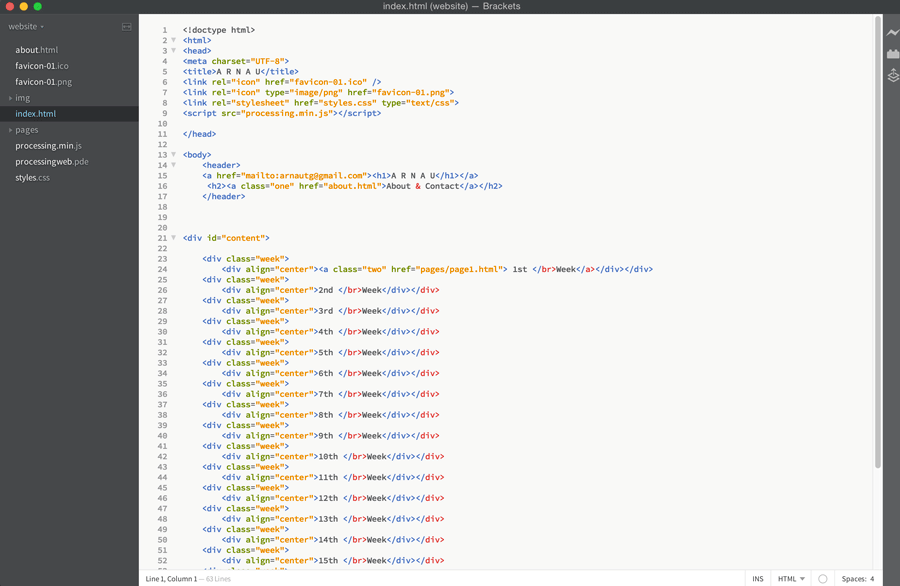The height and width of the screenshot is (586, 900).
Task: Open styles.css in the file tree
Action: click(x=32, y=178)
